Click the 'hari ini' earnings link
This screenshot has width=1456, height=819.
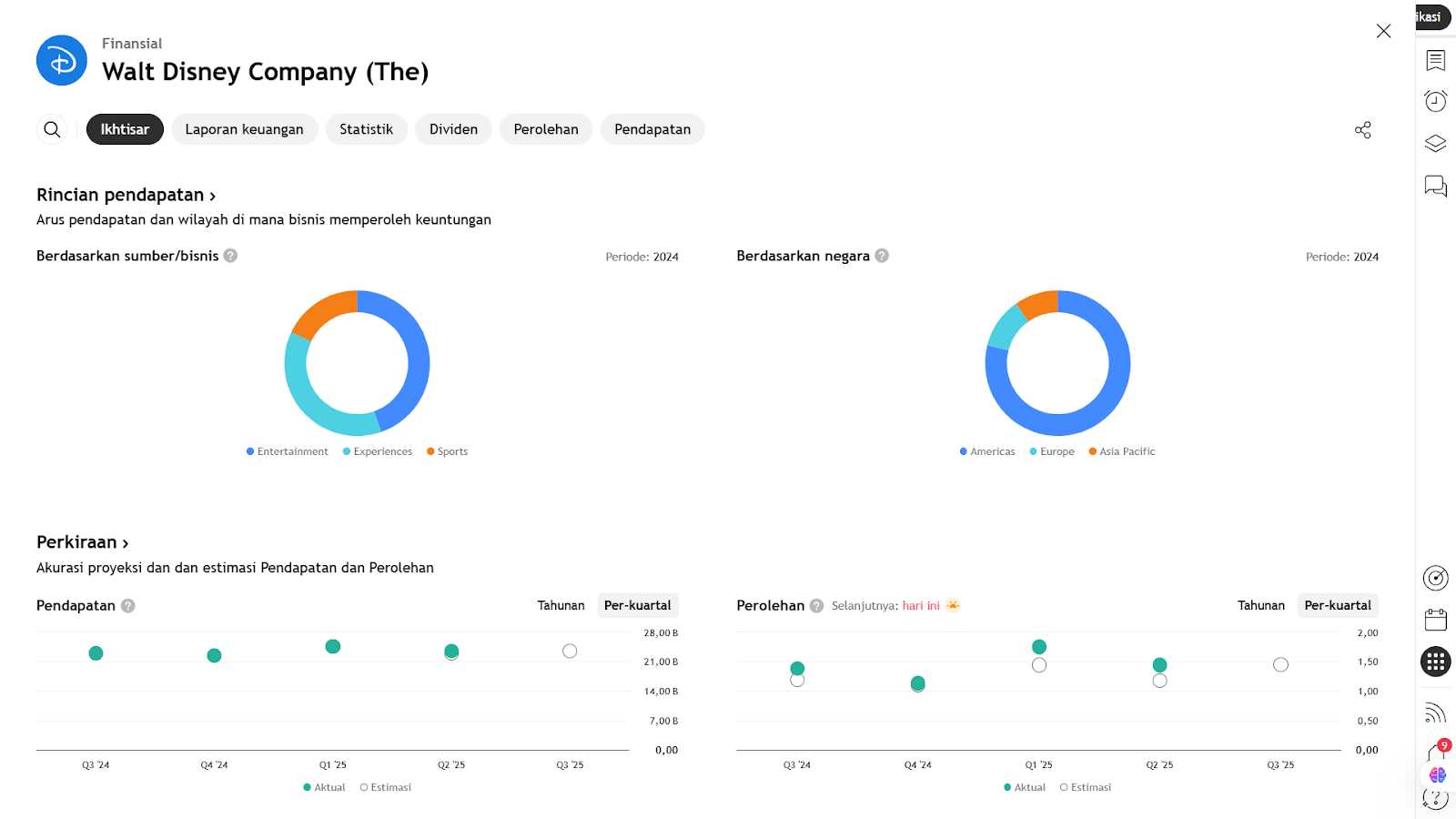tap(921, 605)
